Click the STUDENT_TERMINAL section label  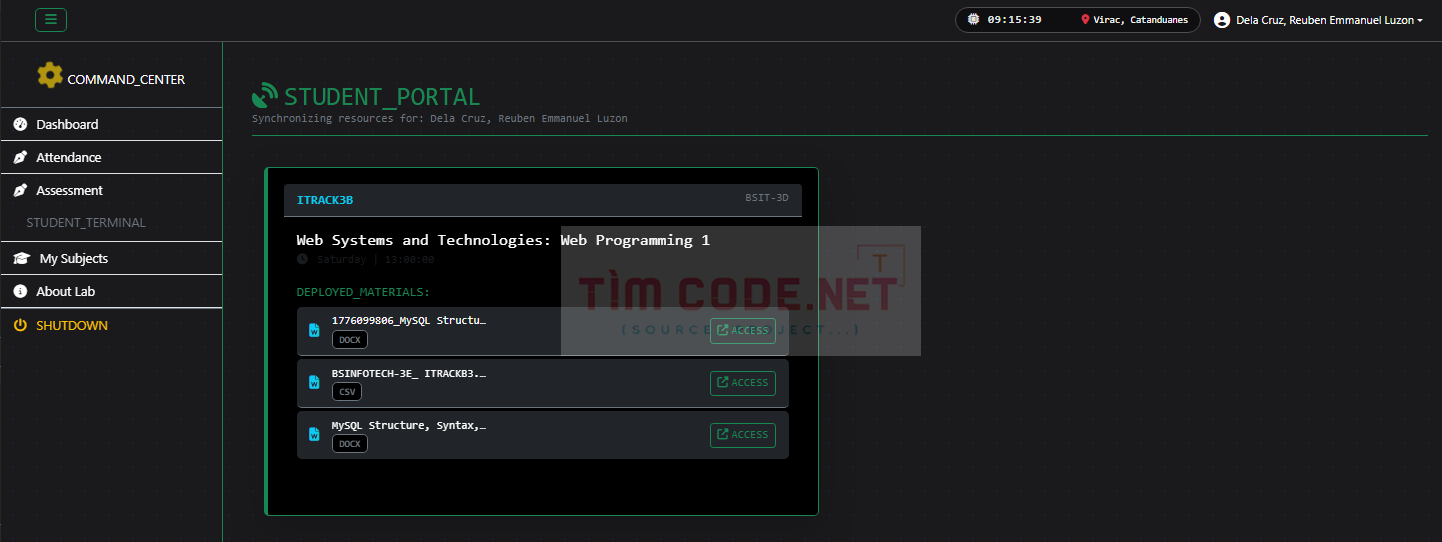point(86,223)
